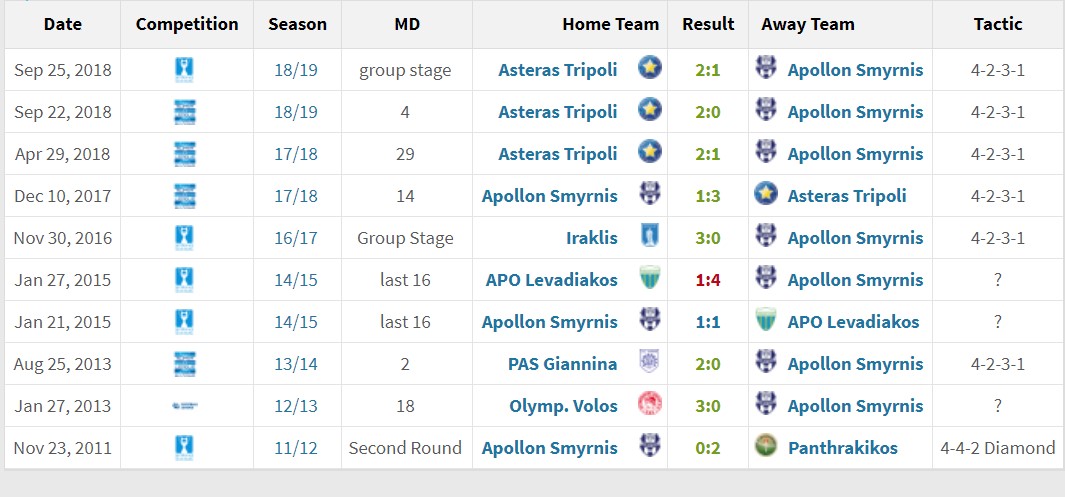Viewport: 1065px width, 497px height.
Task: Click the Panthrakikos team link
Action: 843,448
